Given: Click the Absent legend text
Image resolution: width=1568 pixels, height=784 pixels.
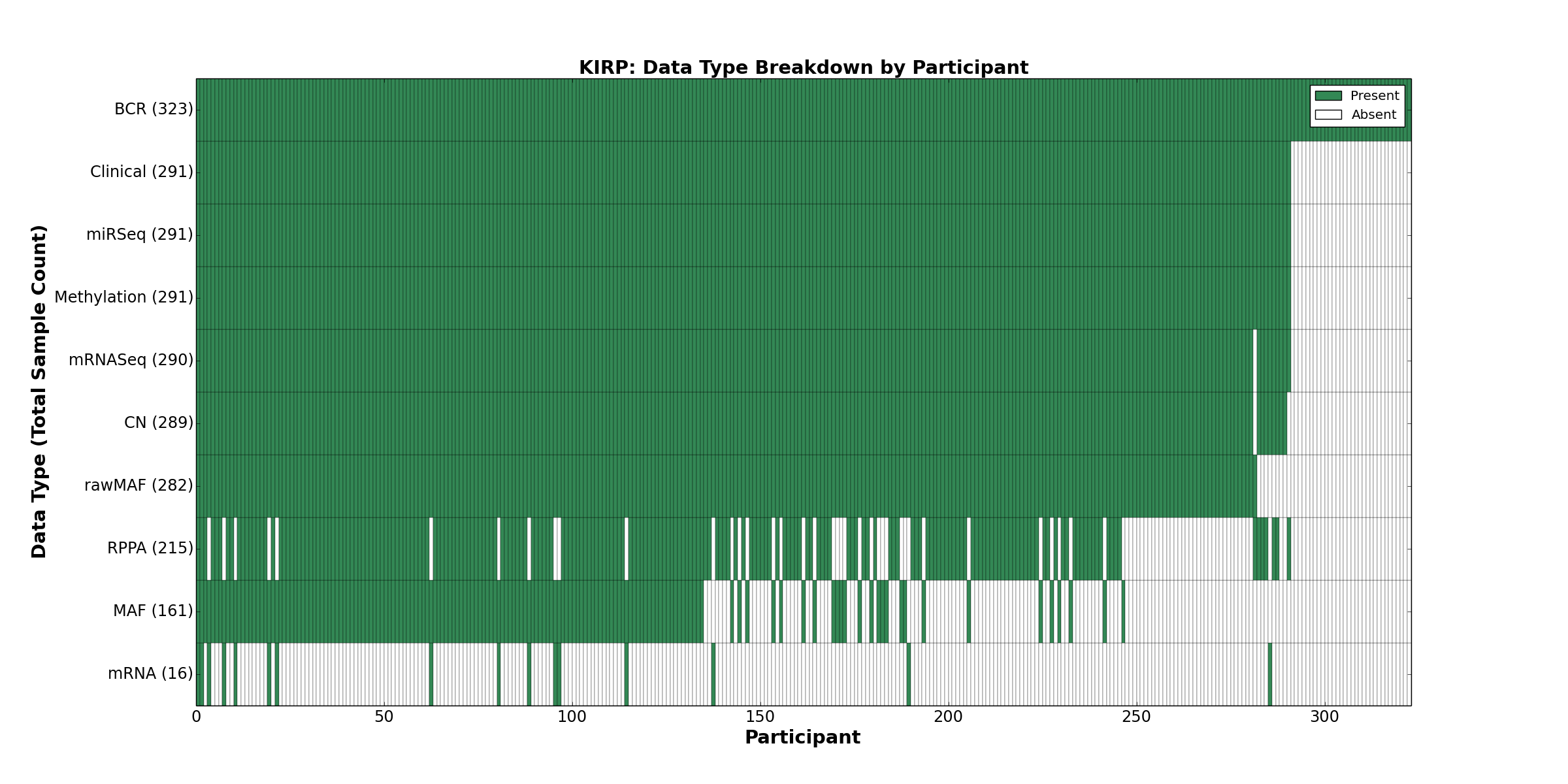Looking at the screenshot, I should [x=1373, y=115].
